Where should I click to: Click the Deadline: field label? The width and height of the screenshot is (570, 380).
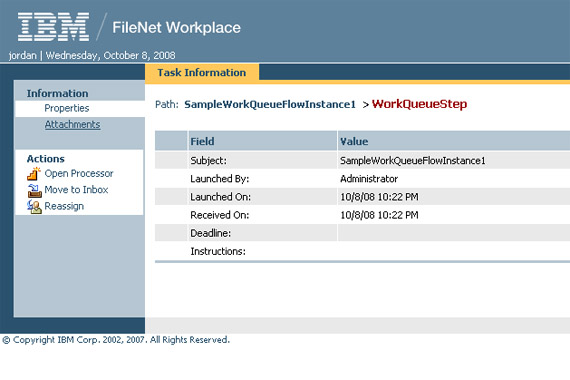tap(210, 233)
